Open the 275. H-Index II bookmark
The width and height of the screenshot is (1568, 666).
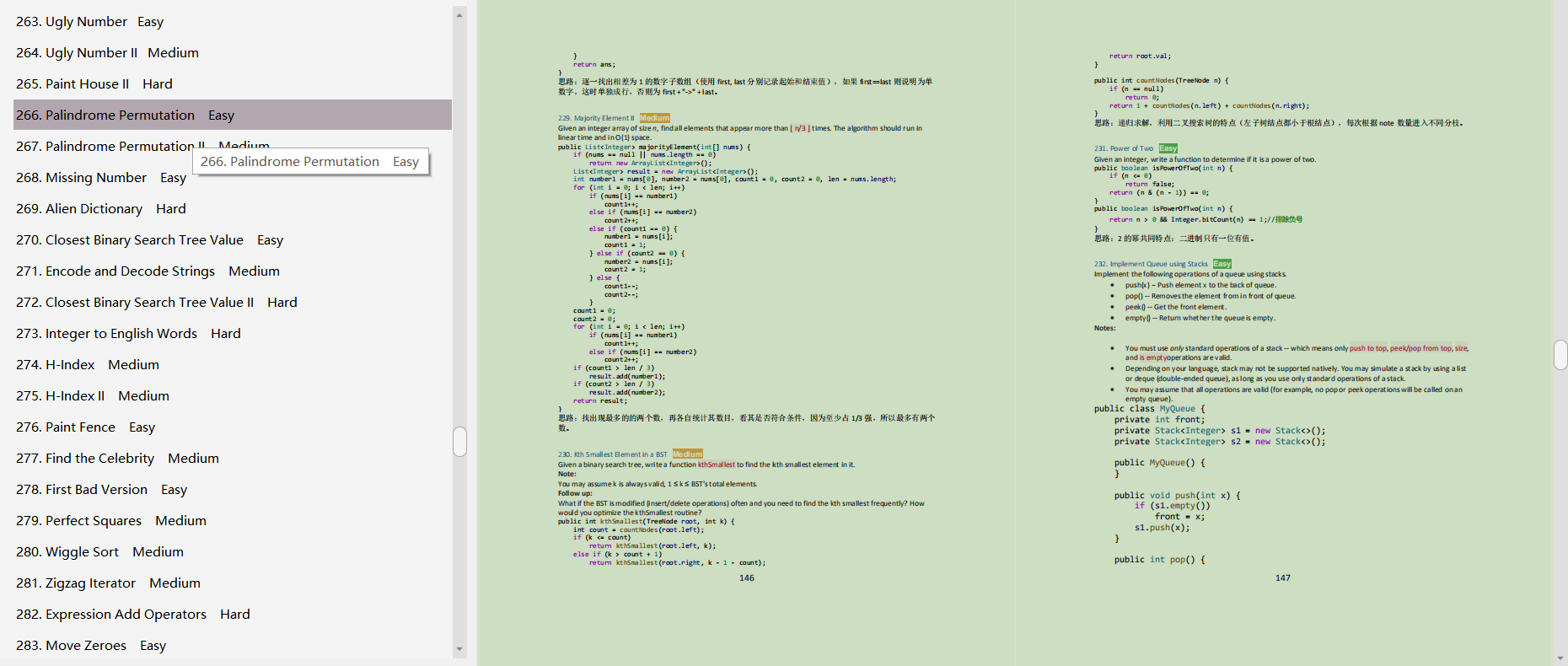click(92, 396)
